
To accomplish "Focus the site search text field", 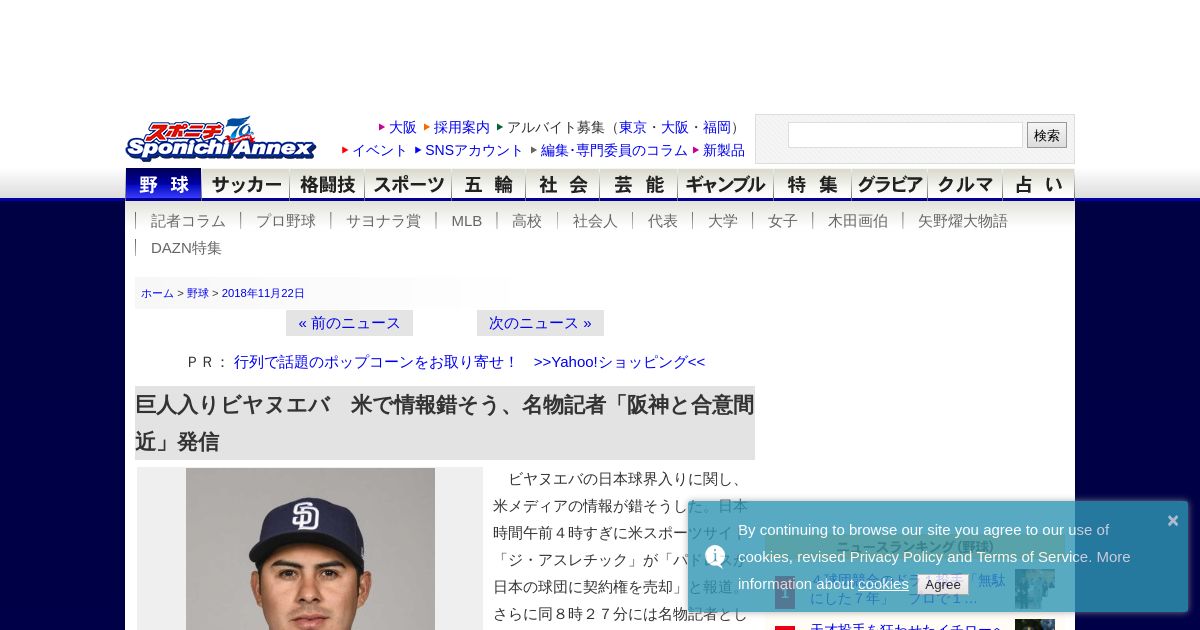I will coord(905,135).
